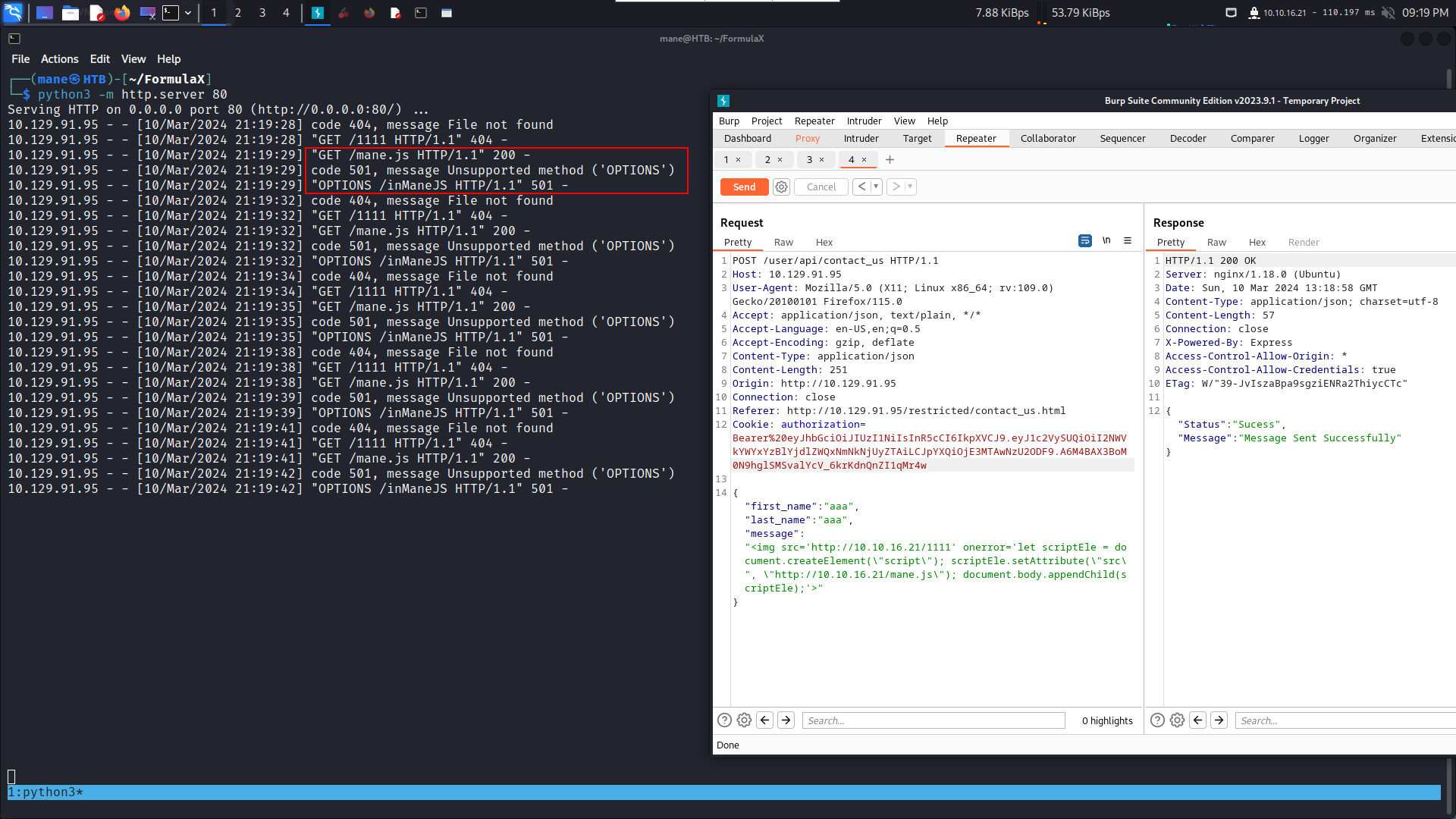Switch Response view to Render

point(1303,242)
